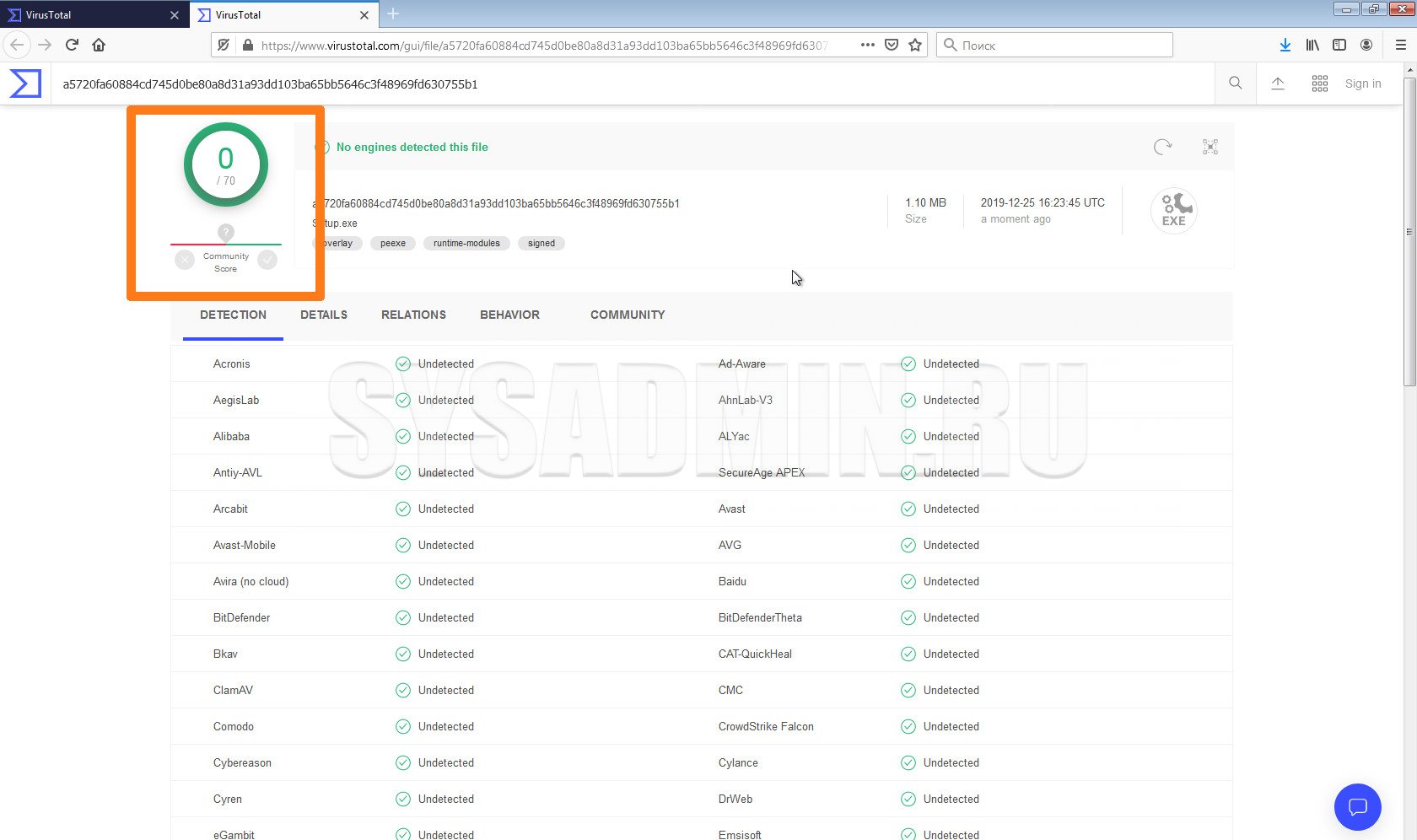Image resolution: width=1417 pixels, height=840 pixels.
Task: Open the Firefox hamburger menu
Action: (x=1400, y=46)
